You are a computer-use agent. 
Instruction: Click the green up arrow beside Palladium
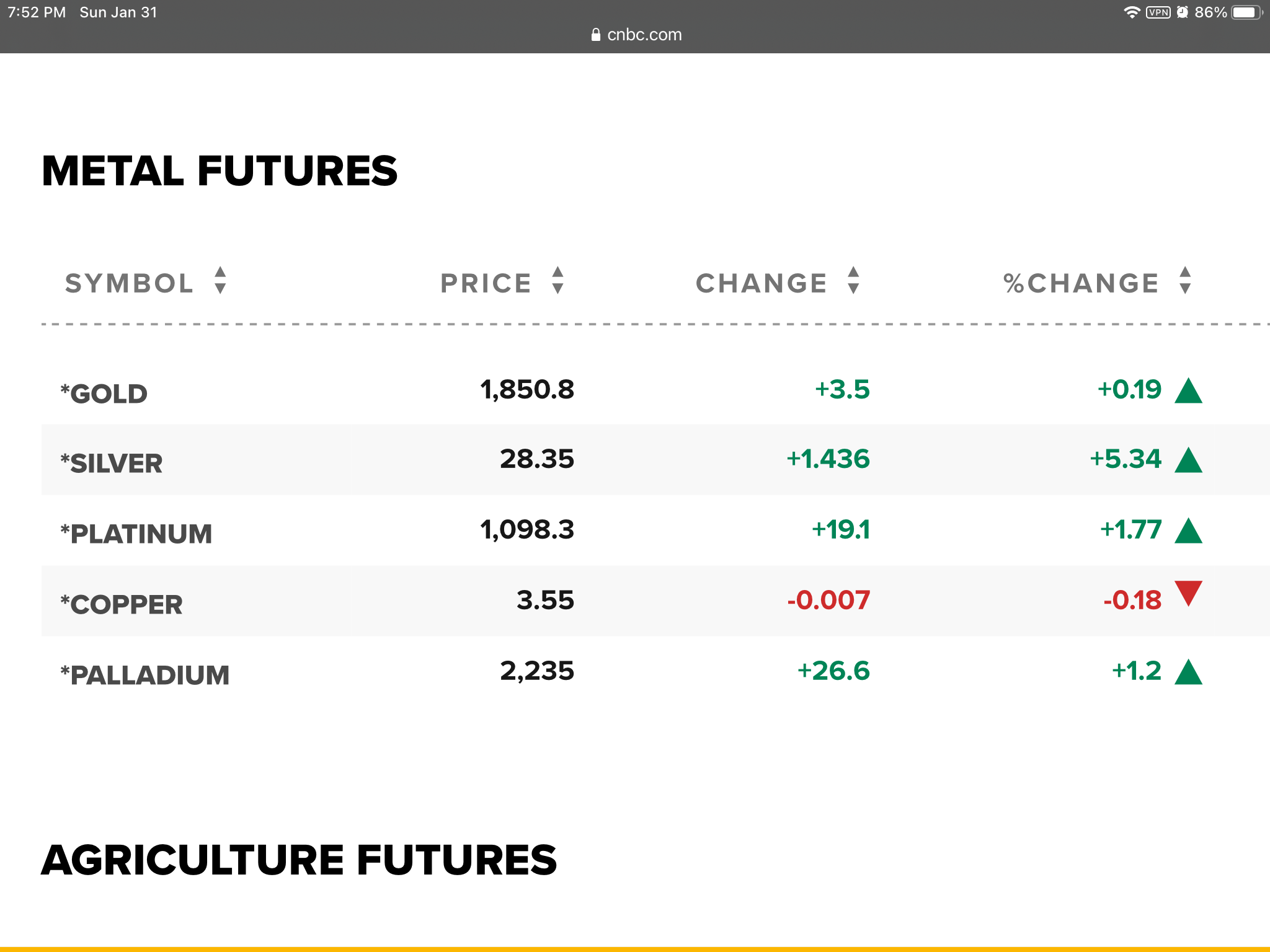(1188, 673)
